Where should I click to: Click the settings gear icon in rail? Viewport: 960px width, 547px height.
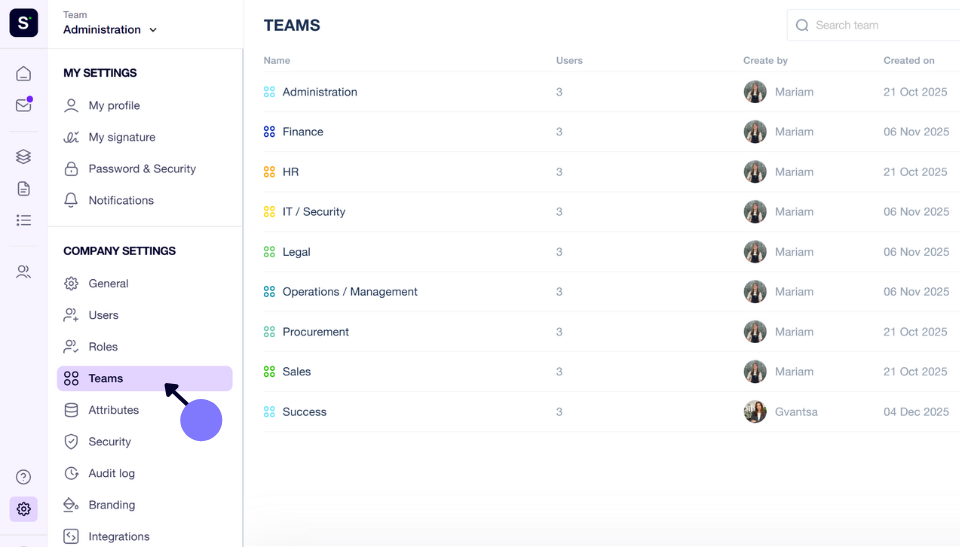(x=23, y=509)
